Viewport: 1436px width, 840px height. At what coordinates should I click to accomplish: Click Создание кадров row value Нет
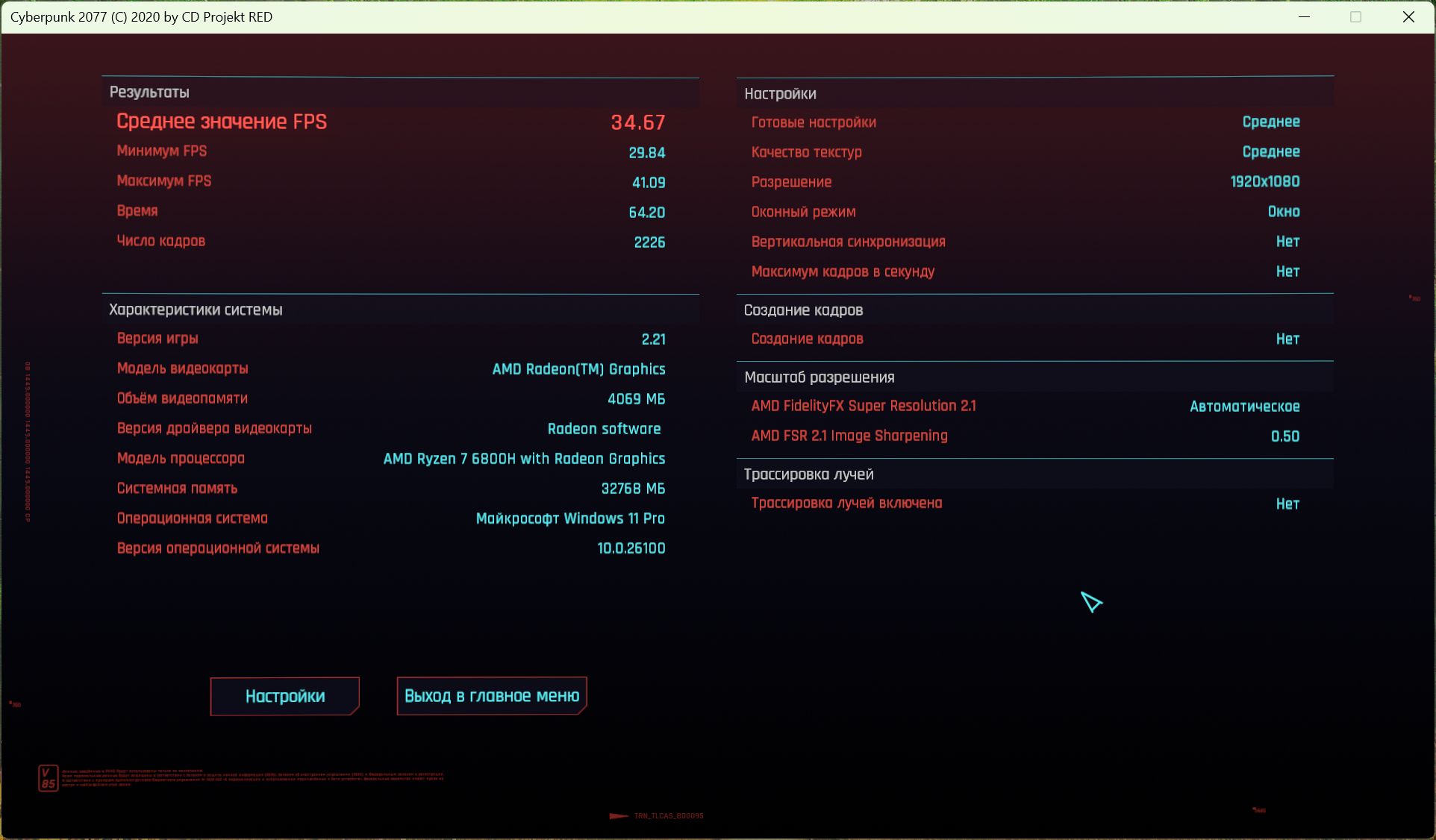(x=1287, y=339)
